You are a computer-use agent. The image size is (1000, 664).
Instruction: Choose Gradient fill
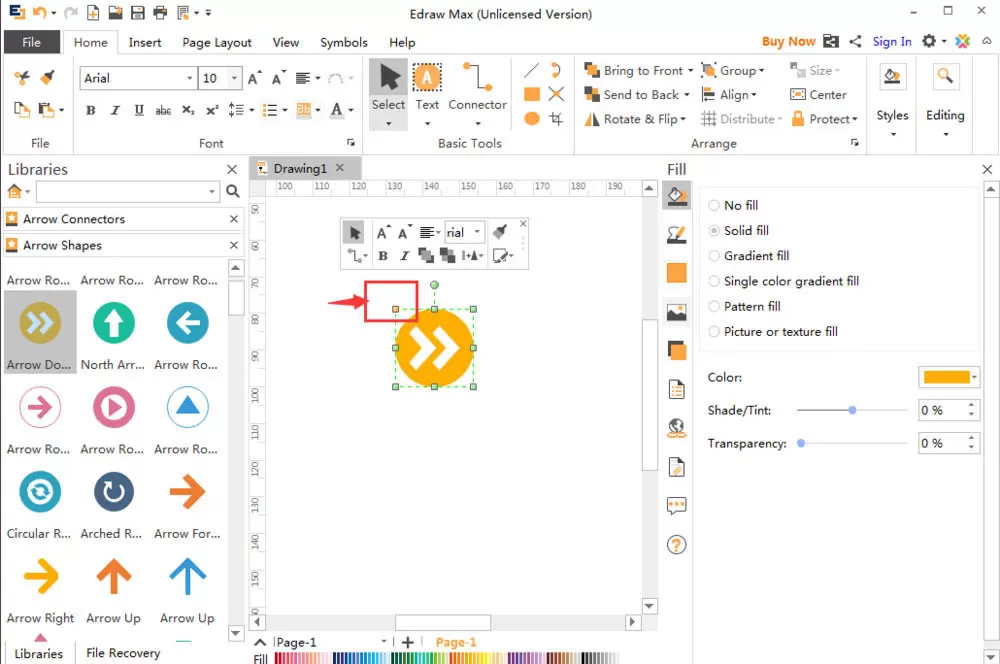click(749, 256)
